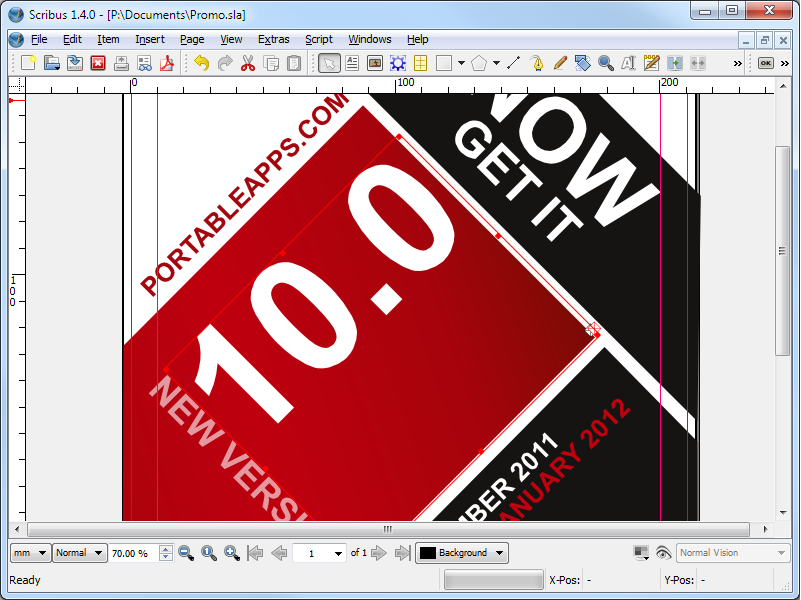Zoom out magnifier button
Screen dimensions: 801x600
[186, 553]
